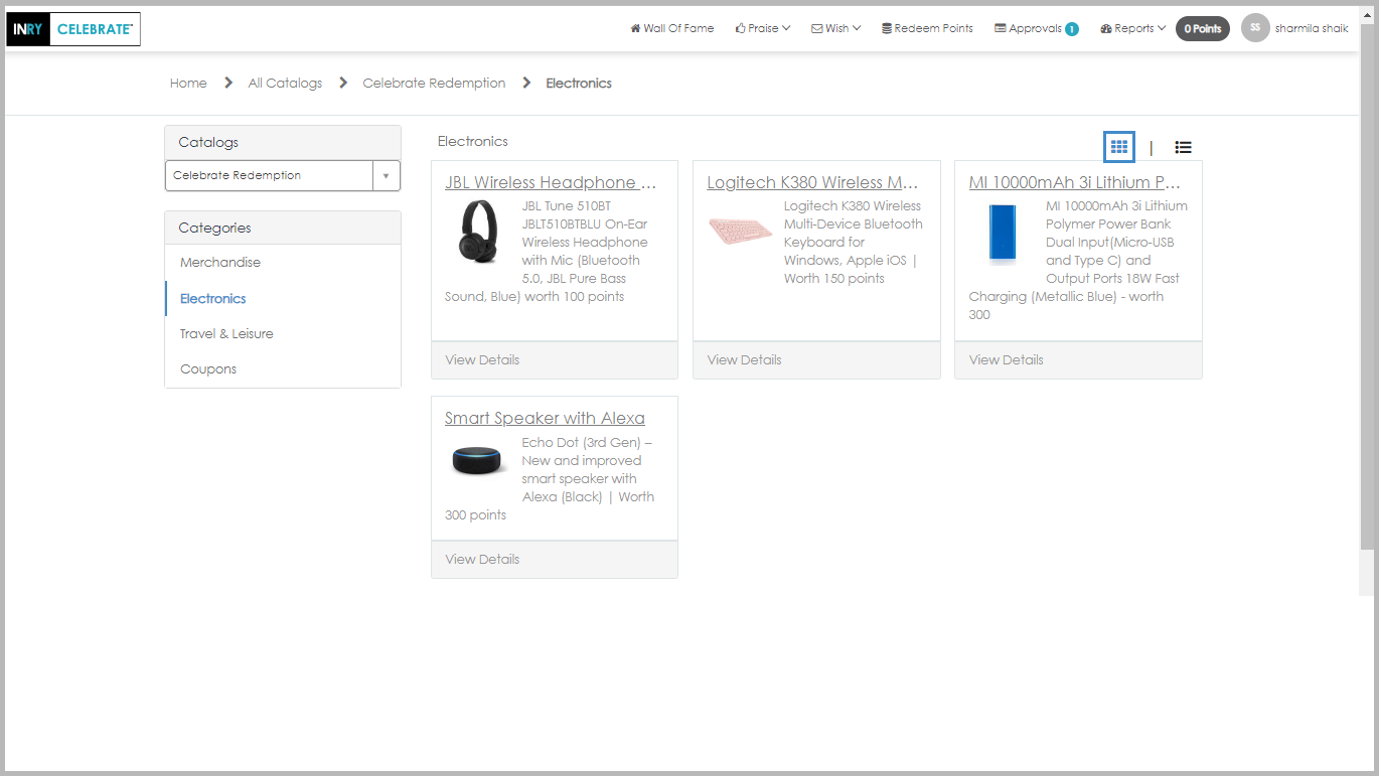View Details of Logitech K380 keyboard
This screenshot has width=1379, height=776.
(744, 360)
